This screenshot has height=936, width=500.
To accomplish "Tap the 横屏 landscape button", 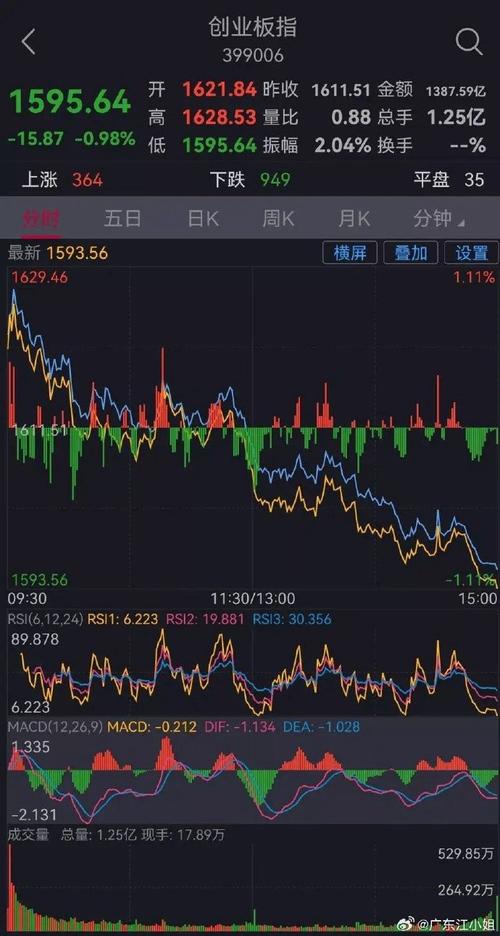I will (x=350, y=253).
